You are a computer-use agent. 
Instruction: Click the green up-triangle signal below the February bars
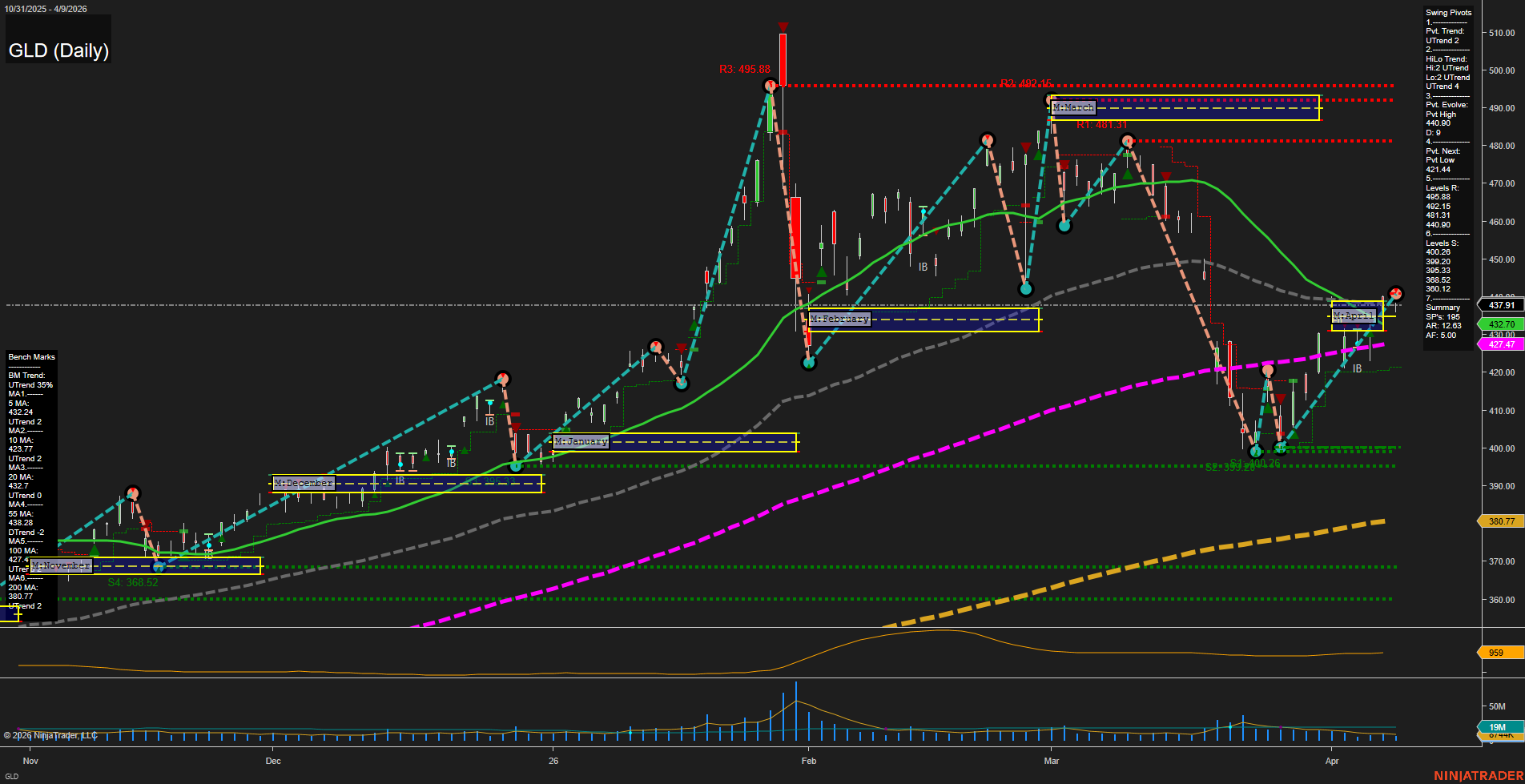coord(821,273)
